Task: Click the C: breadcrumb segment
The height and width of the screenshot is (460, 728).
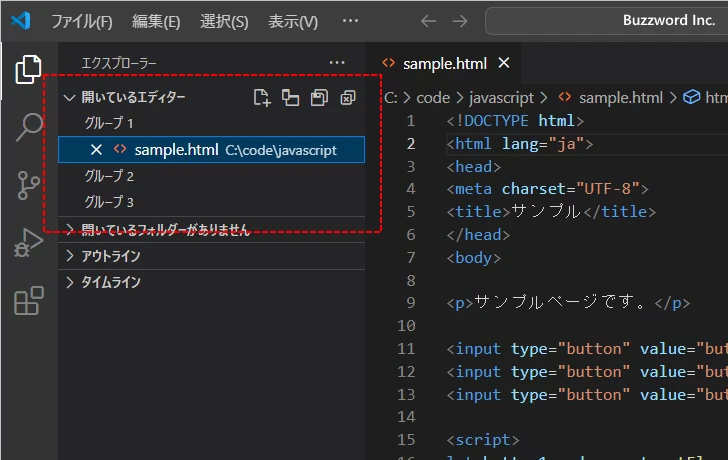Action: click(x=391, y=98)
